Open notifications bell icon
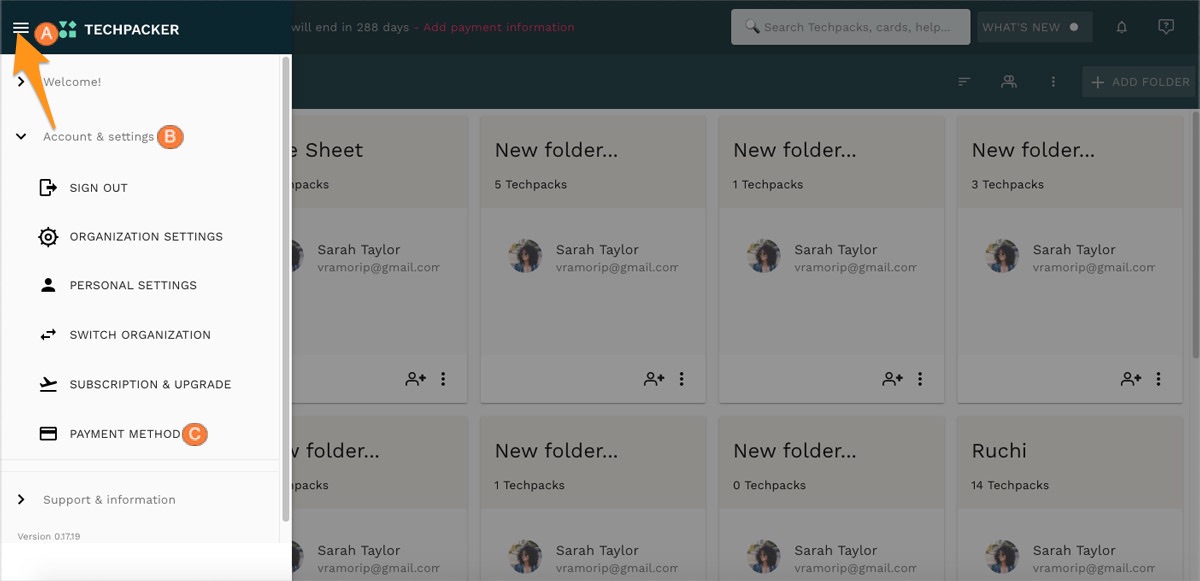This screenshot has width=1200, height=581. (1121, 27)
